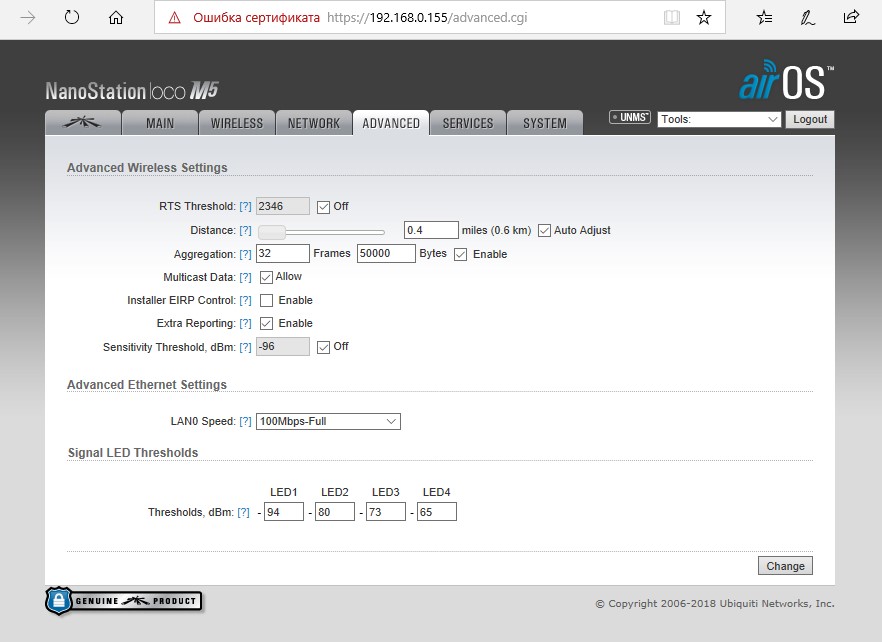Open help for RTS Threshold
Viewport: 882px width, 642px height.
click(245, 206)
